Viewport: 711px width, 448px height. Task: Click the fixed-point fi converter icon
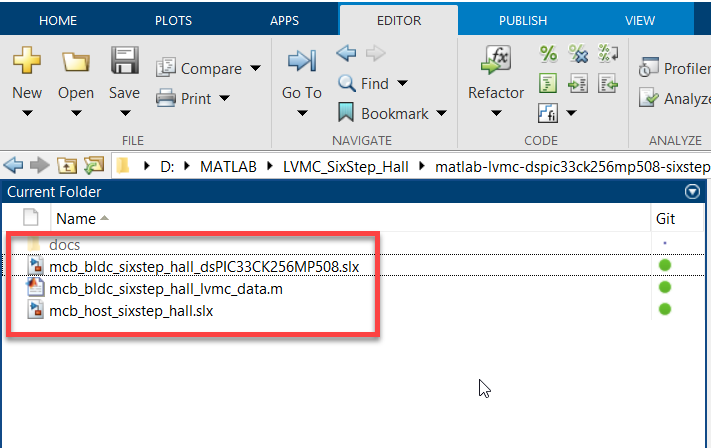(548, 113)
